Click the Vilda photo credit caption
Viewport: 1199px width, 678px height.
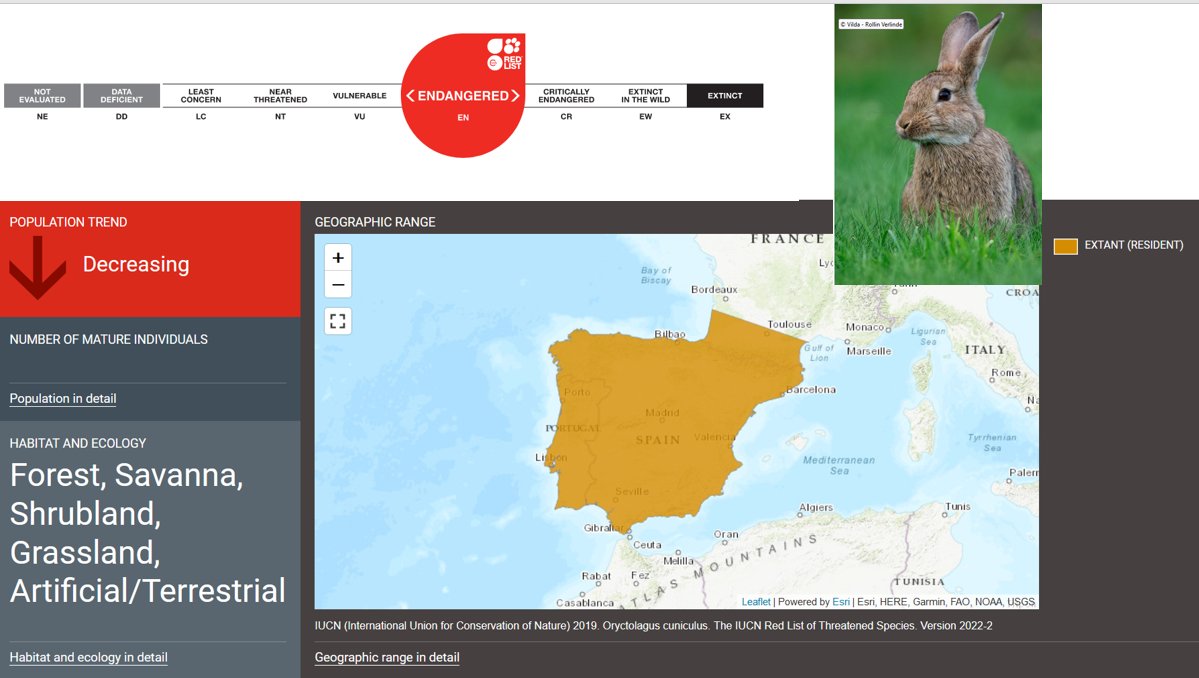(871, 24)
